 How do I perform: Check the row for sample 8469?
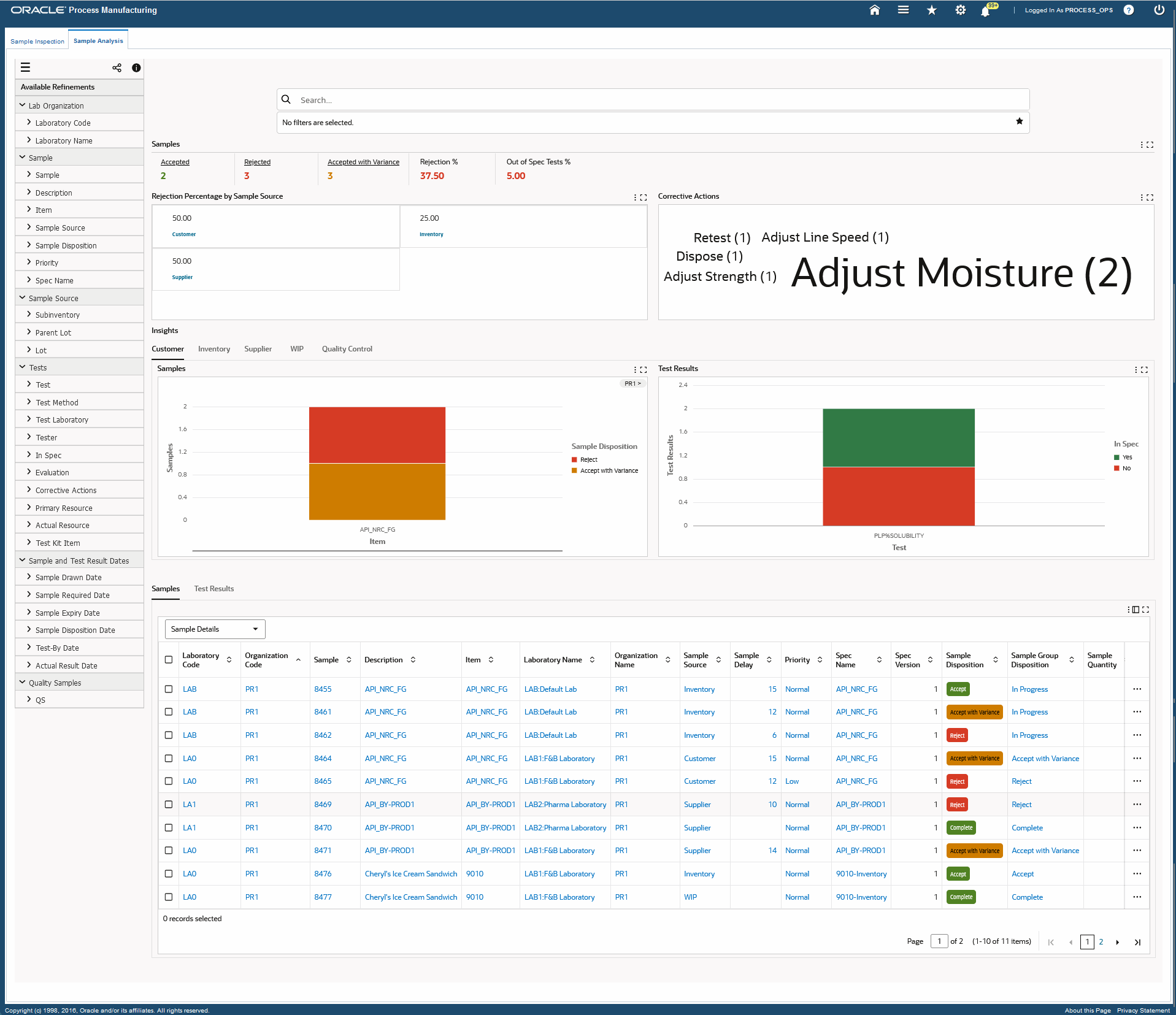click(x=169, y=804)
